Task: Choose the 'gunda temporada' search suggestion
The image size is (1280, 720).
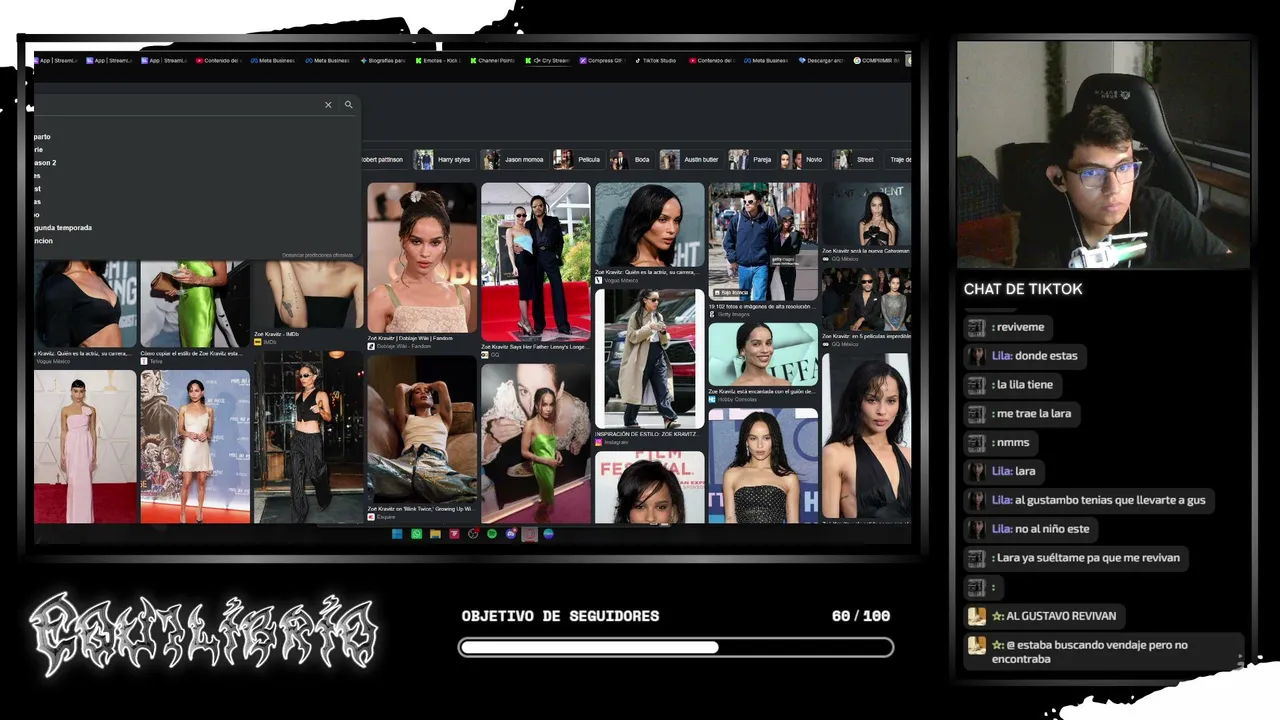Action: point(62,228)
